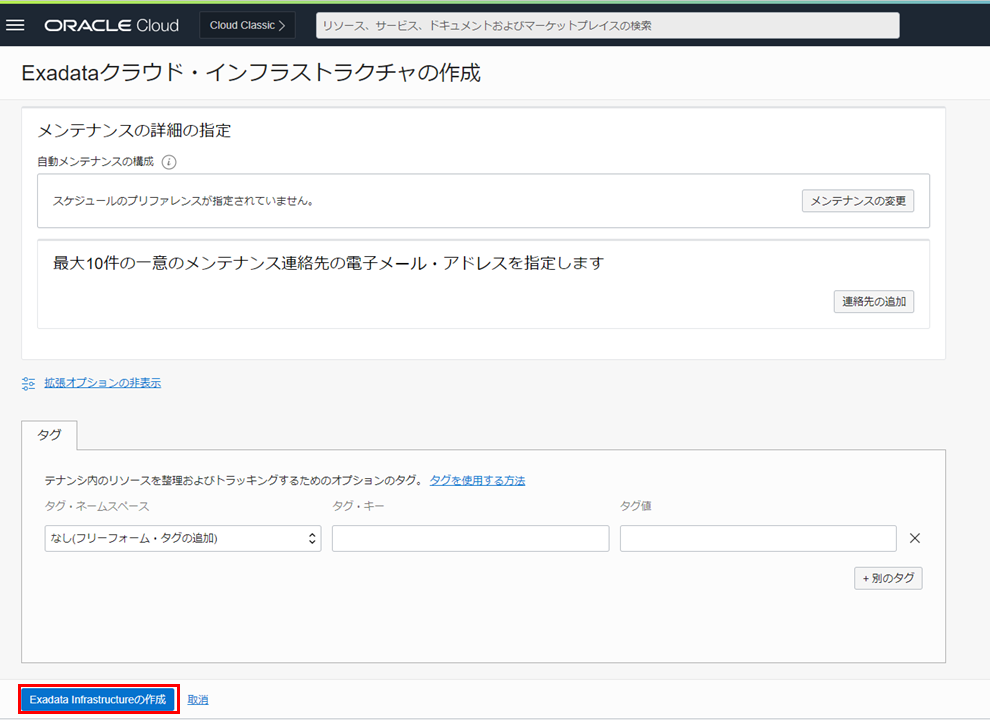Open the hamburger navigation menu

pos(15,25)
